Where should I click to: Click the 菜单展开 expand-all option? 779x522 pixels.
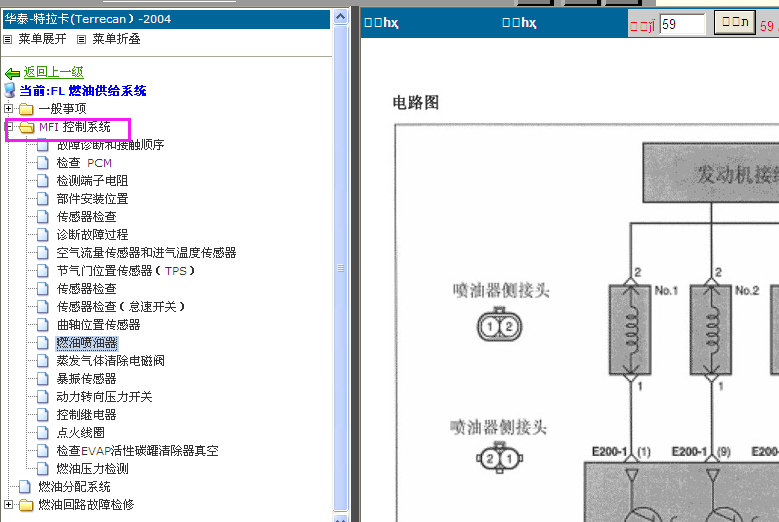42,39
